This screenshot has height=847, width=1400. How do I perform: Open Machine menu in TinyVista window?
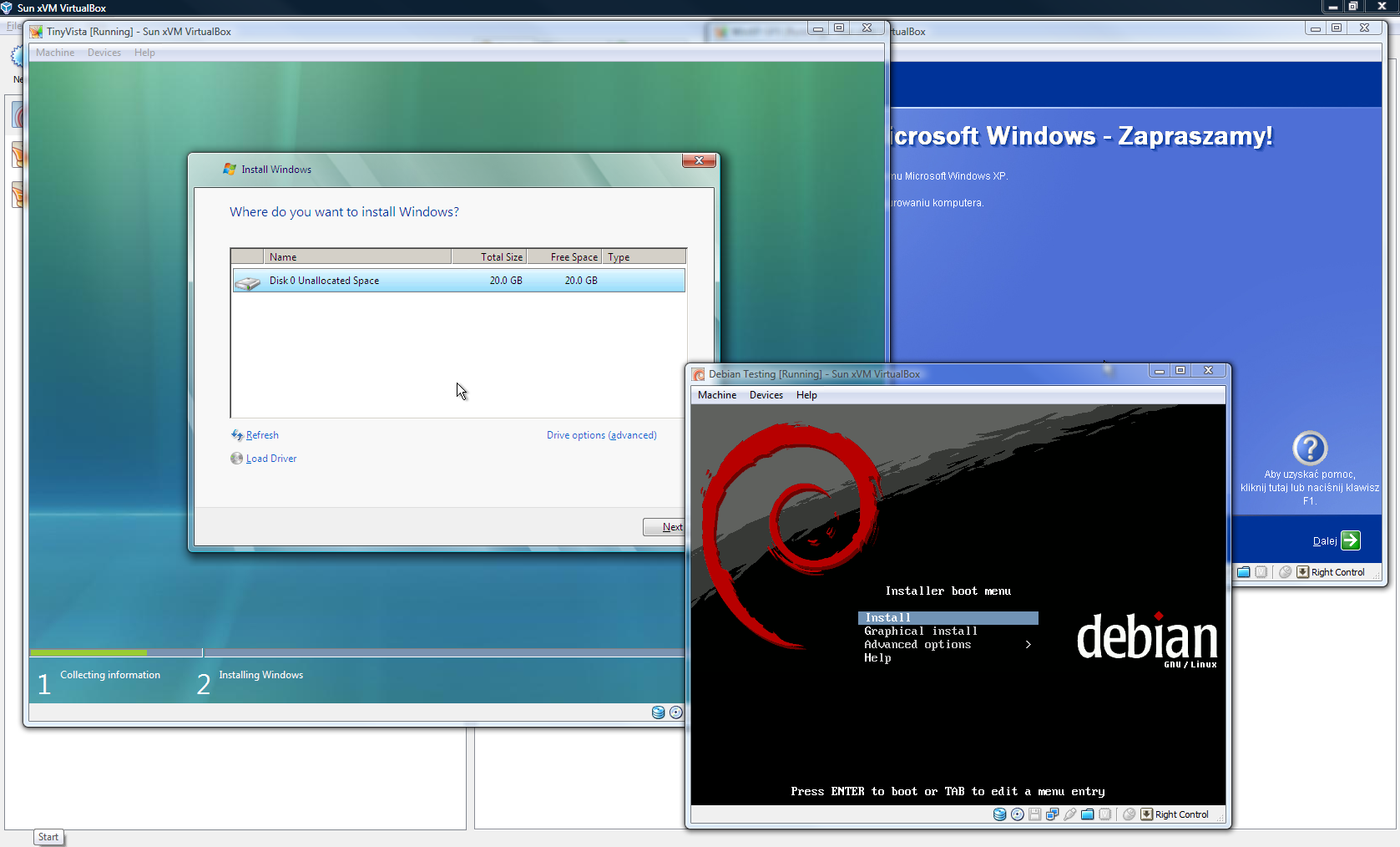(55, 53)
